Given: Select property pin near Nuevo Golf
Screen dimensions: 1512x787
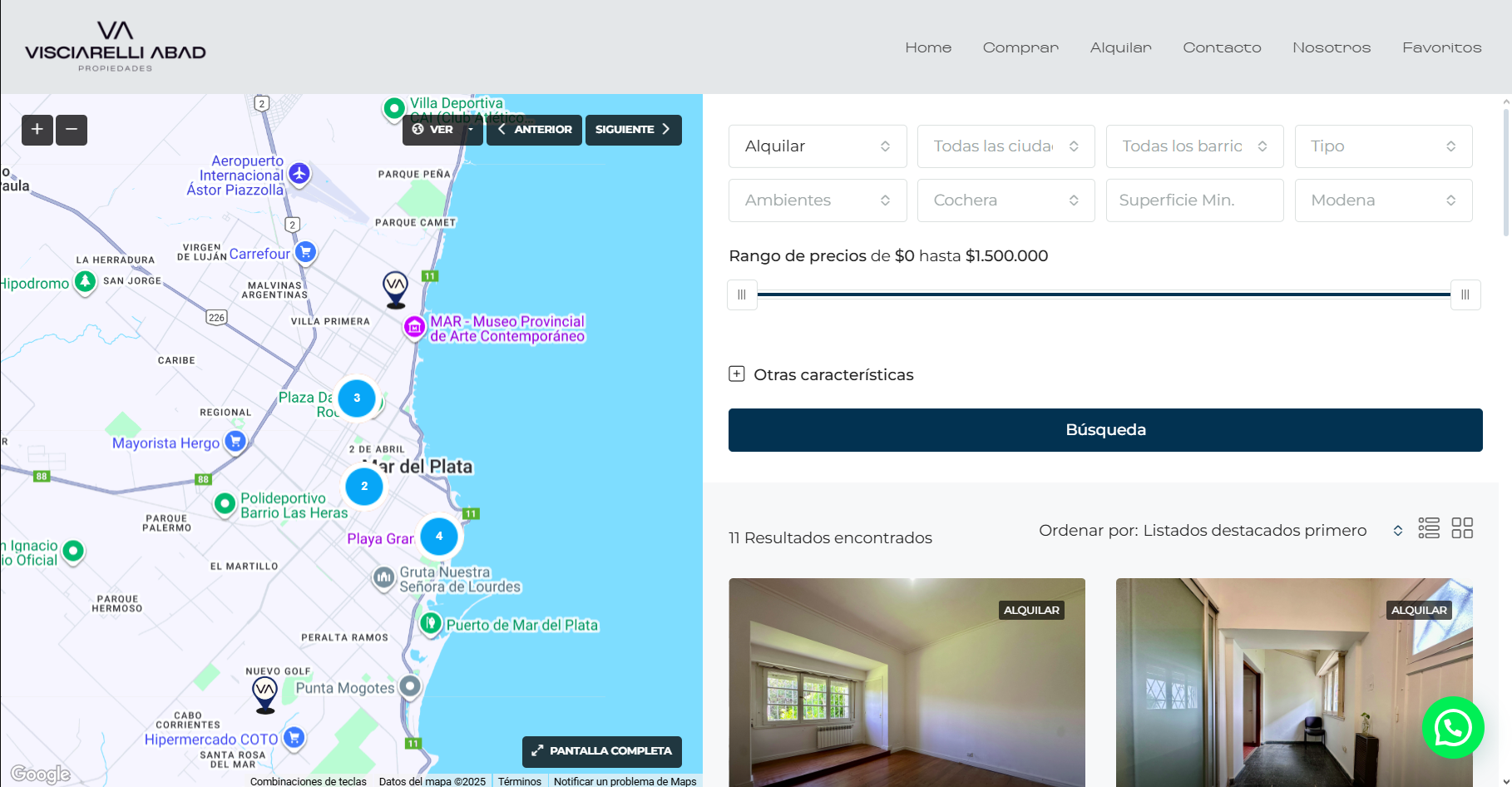Looking at the screenshot, I should coord(264,693).
